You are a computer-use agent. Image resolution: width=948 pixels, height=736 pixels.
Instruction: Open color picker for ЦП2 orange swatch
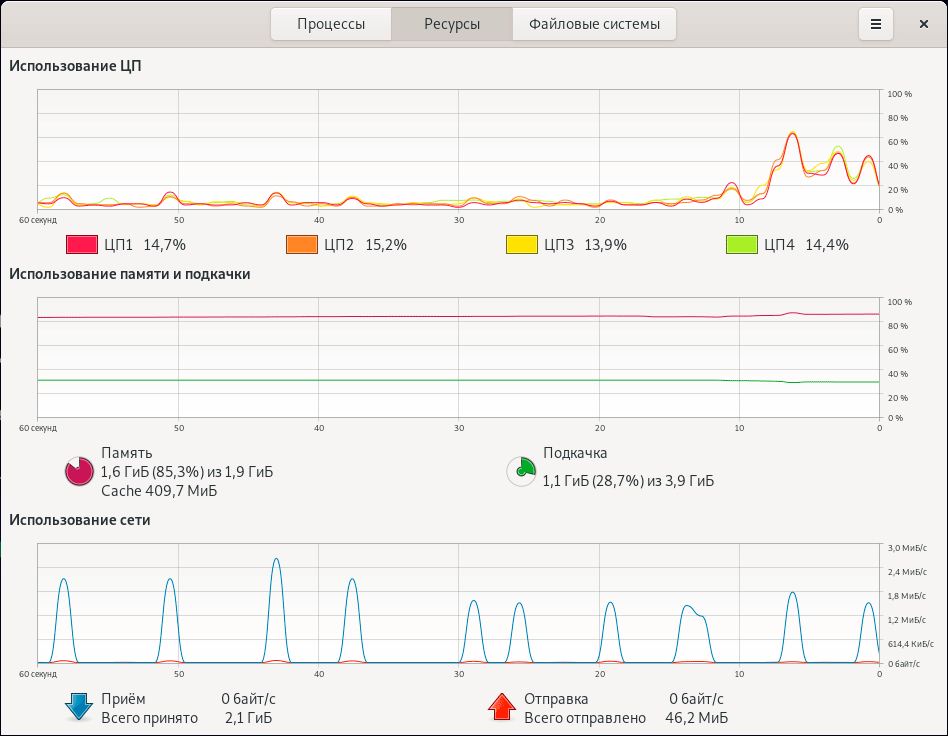tap(302, 245)
